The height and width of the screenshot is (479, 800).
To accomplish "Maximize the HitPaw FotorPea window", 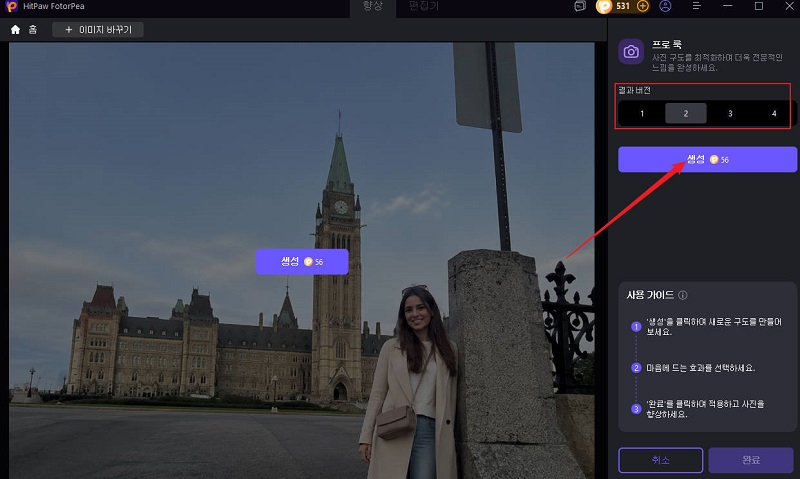I will 759,6.
